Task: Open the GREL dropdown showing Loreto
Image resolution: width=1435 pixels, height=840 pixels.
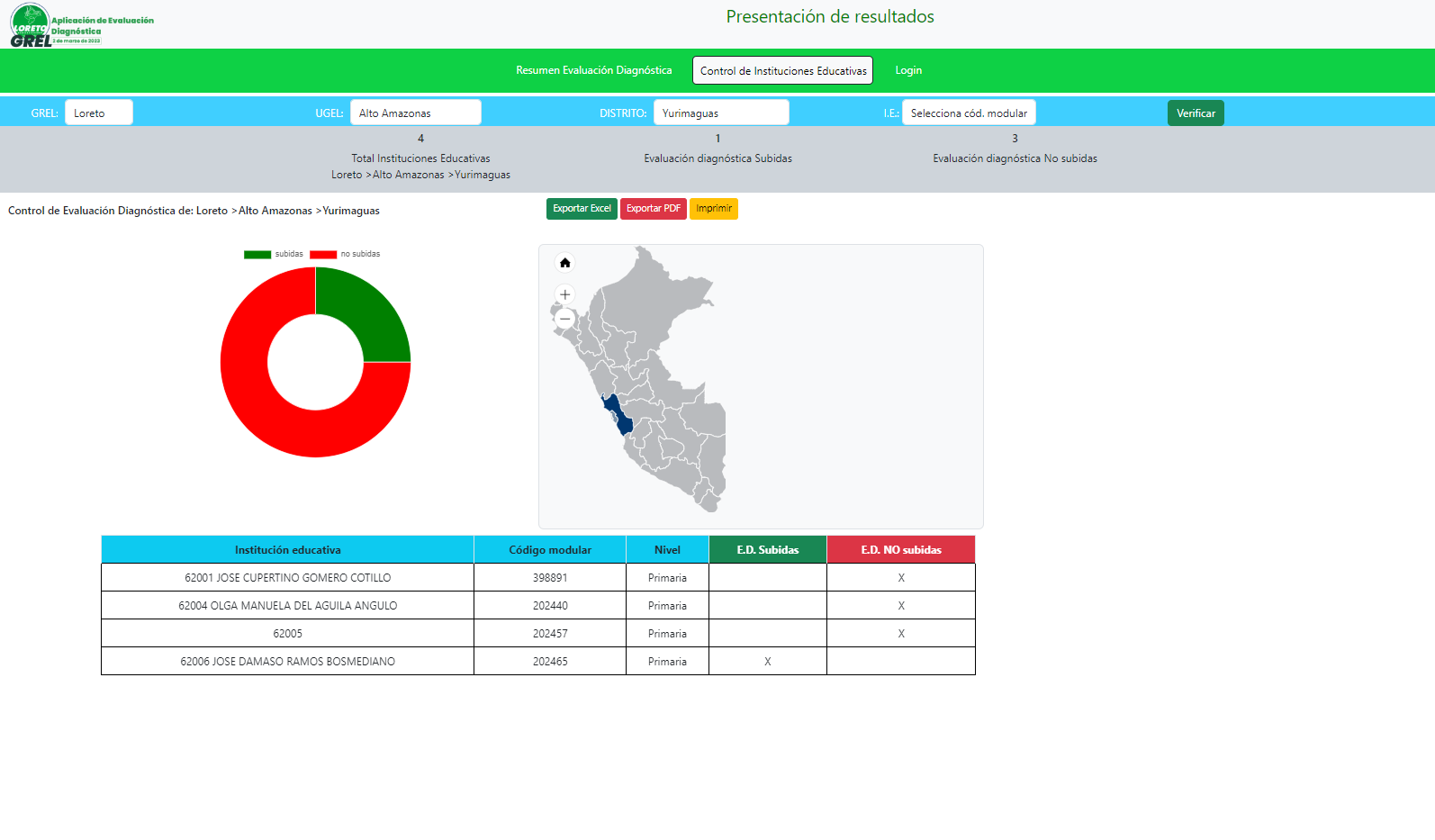Action: (98, 113)
